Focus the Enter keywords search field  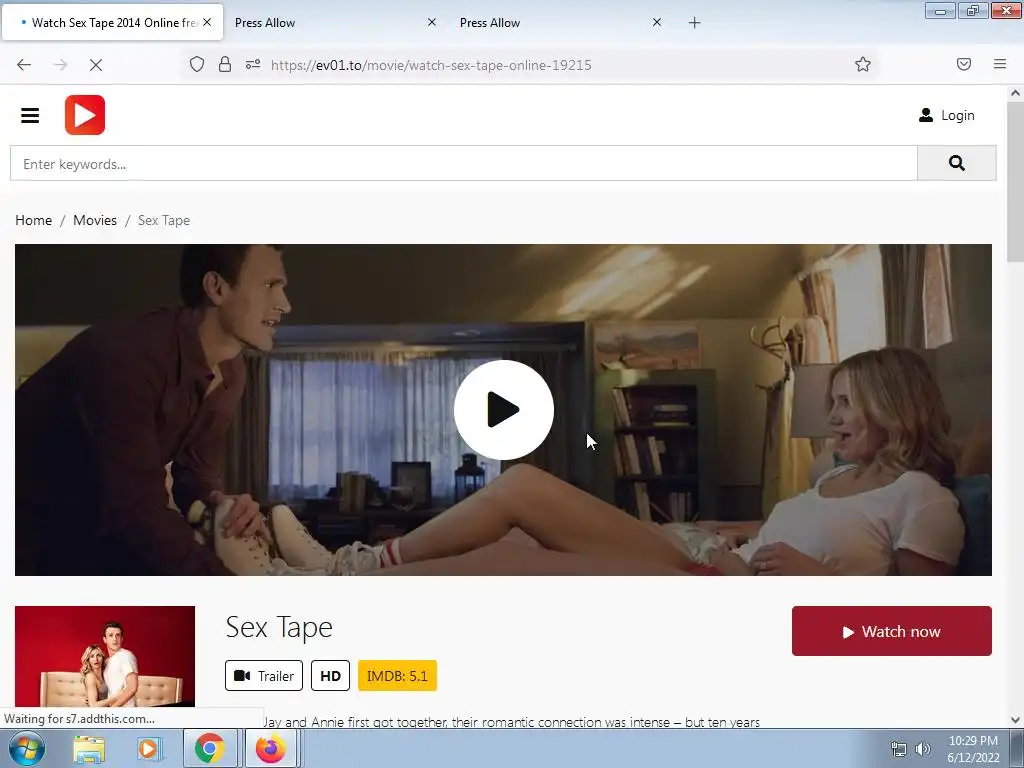click(464, 163)
